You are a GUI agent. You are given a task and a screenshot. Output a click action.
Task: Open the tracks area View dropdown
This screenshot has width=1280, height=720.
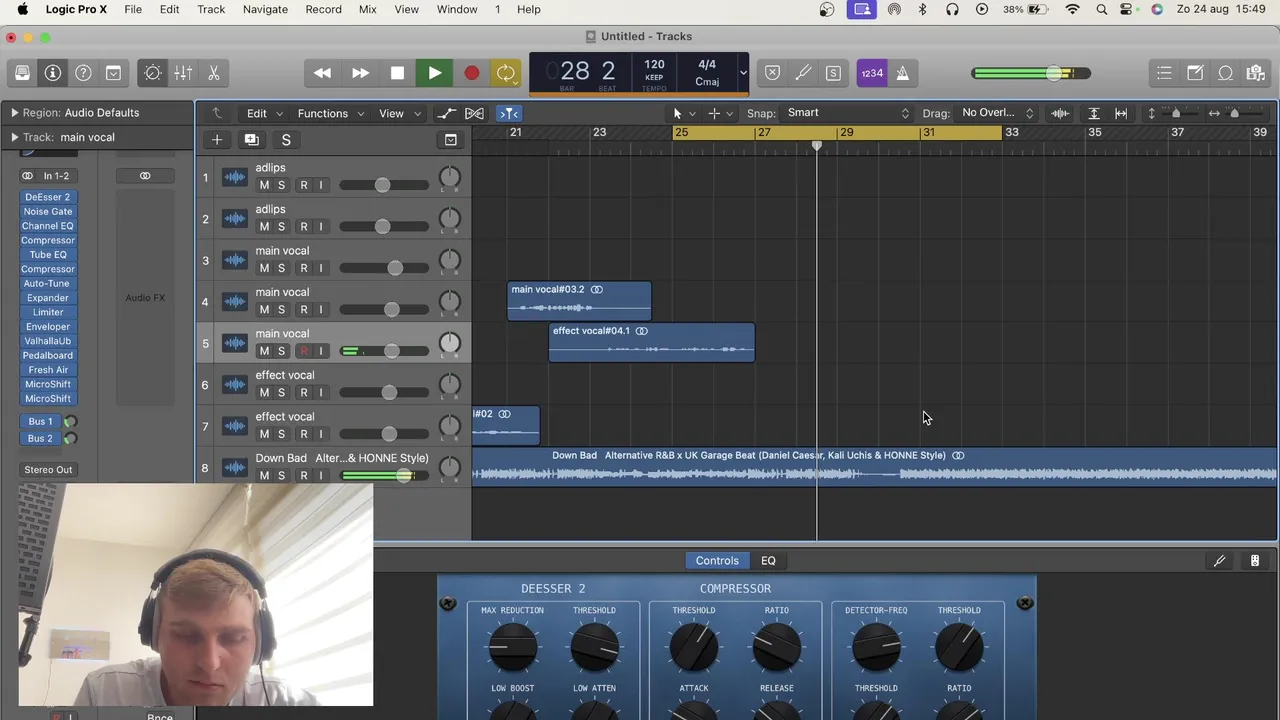[400, 113]
